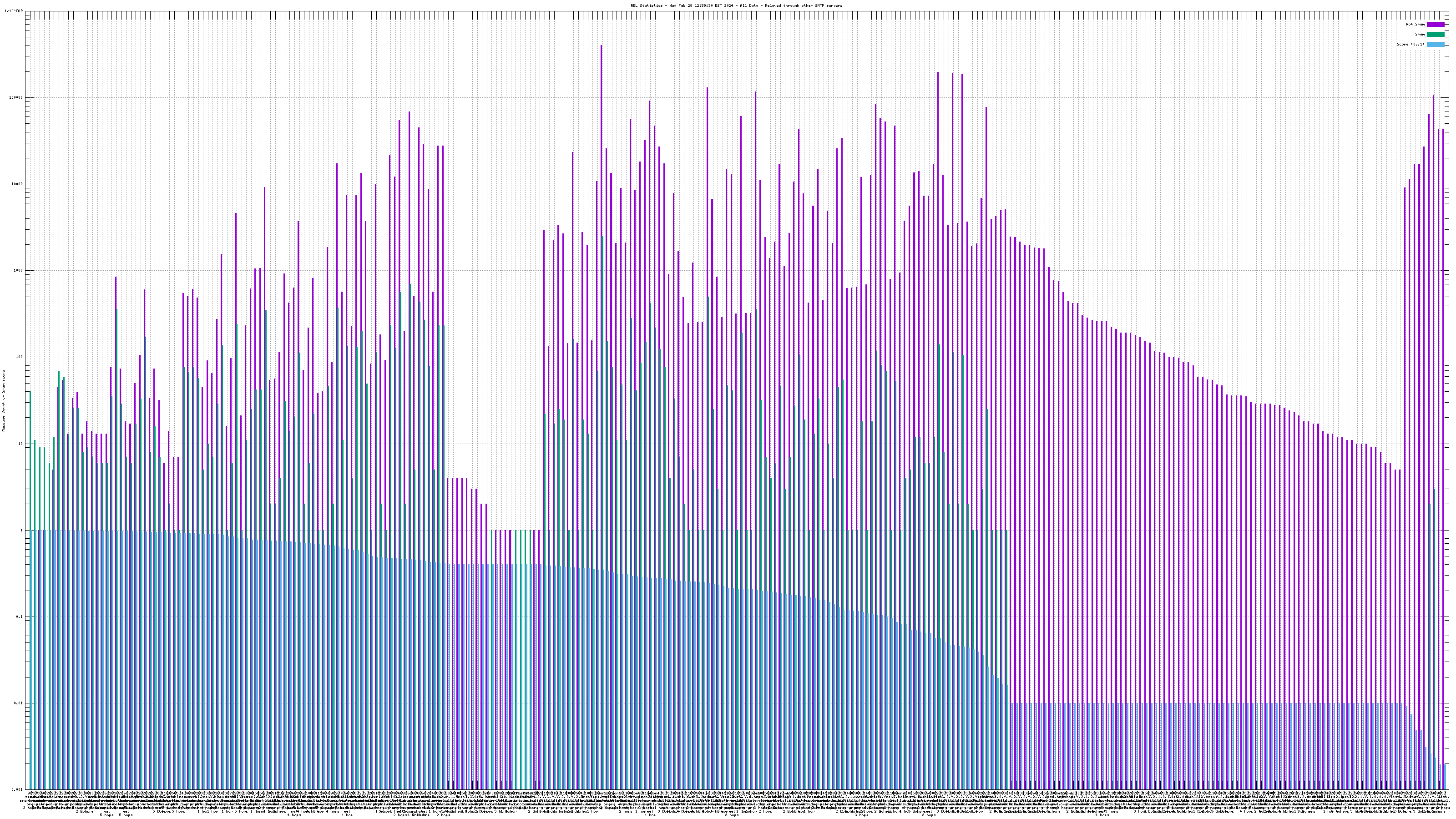Screen dimensions: 1456x819
Task: Select the 'Not Spam' legend label
Action: [x=1416, y=24]
